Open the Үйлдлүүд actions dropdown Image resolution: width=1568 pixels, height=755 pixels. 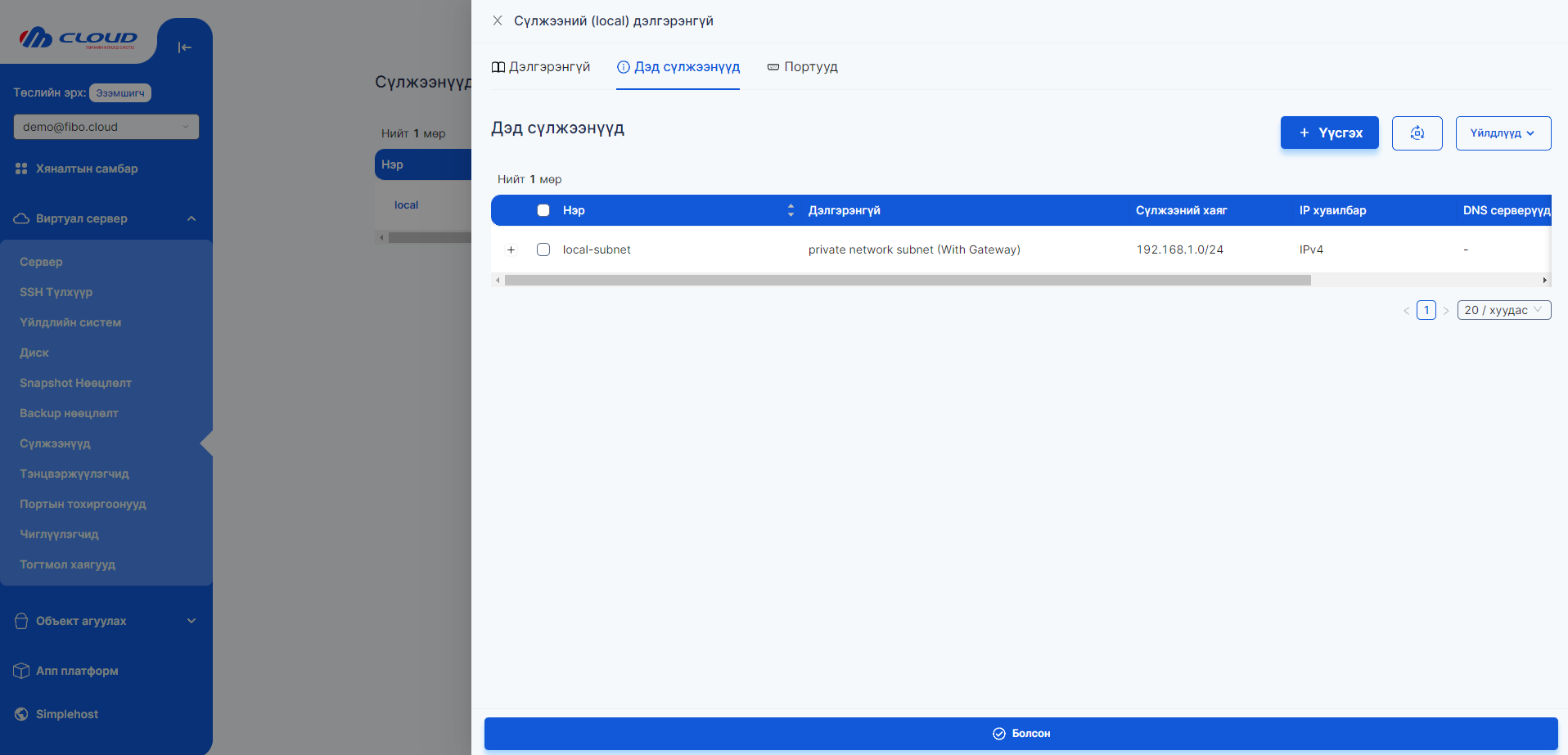click(x=1503, y=133)
